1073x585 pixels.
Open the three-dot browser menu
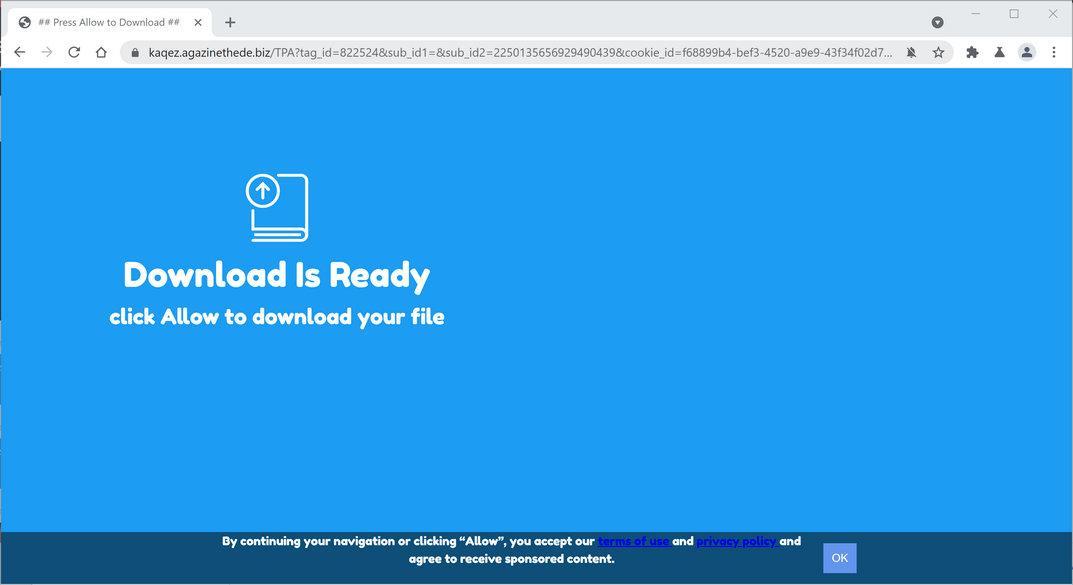coord(1055,52)
